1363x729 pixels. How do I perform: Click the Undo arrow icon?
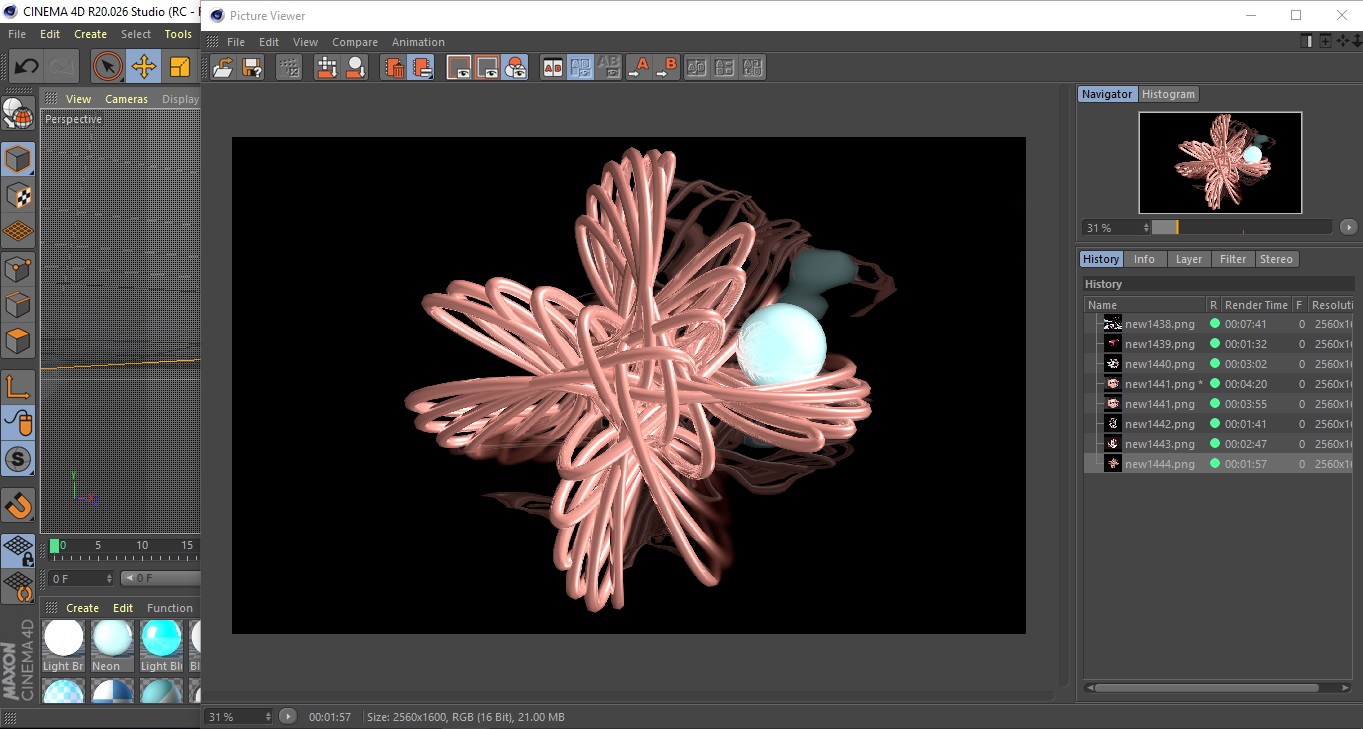pyautogui.click(x=27, y=67)
